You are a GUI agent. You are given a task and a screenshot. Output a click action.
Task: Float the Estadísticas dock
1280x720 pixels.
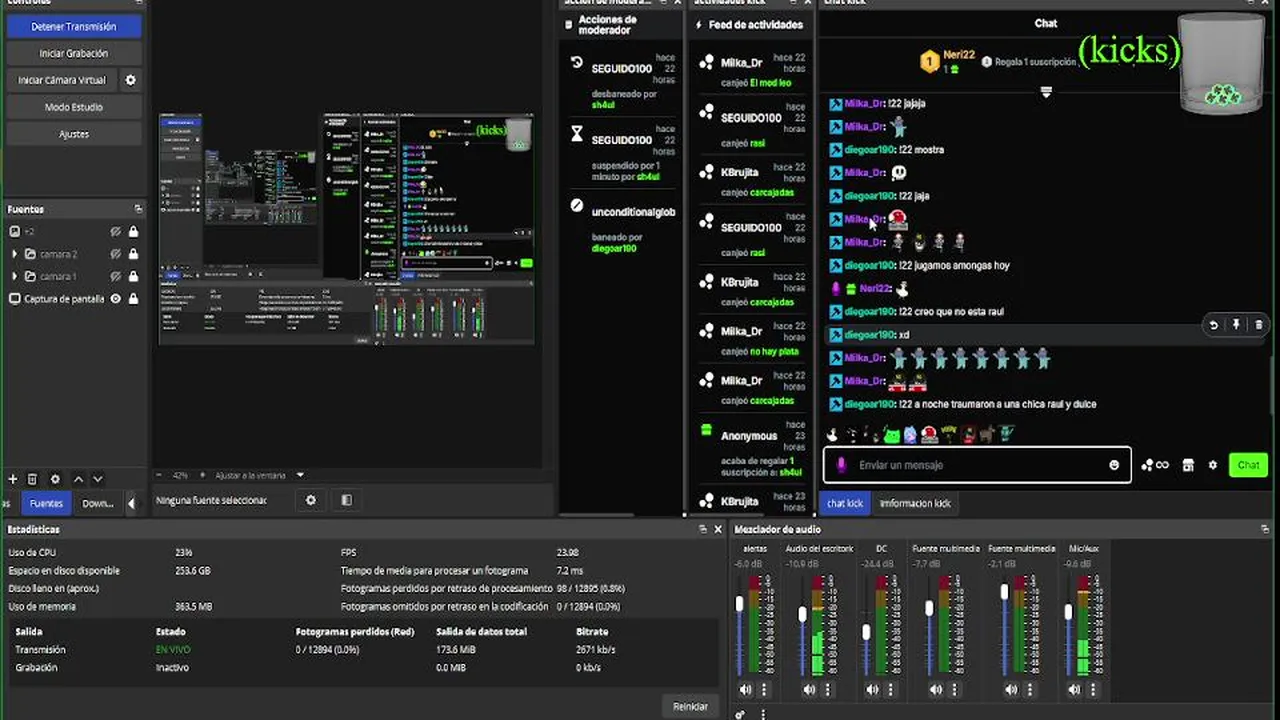(x=705, y=529)
